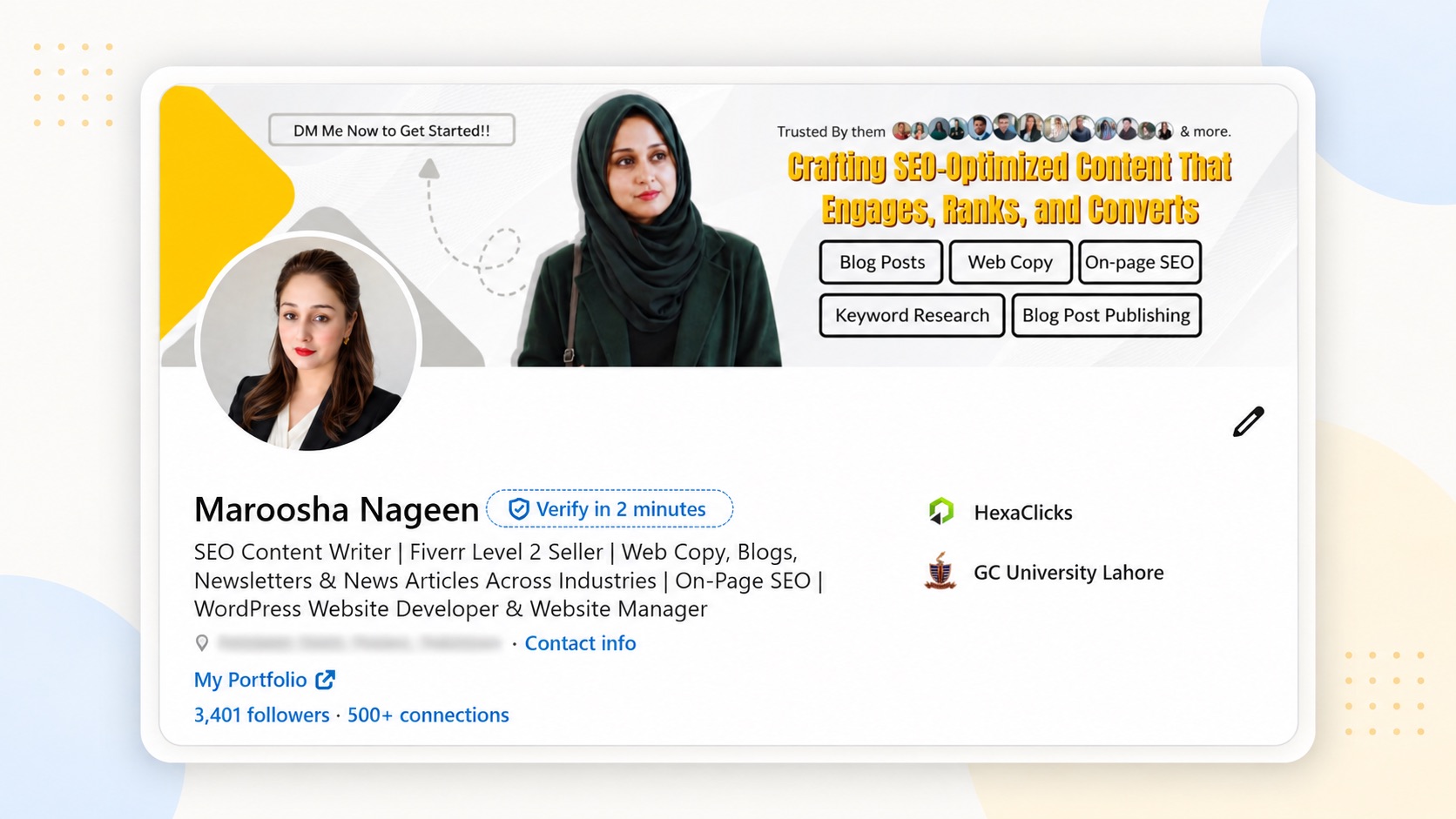1456x819 pixels.
Task: View the 3,401 followers link
Action: [x=261, y=715]
